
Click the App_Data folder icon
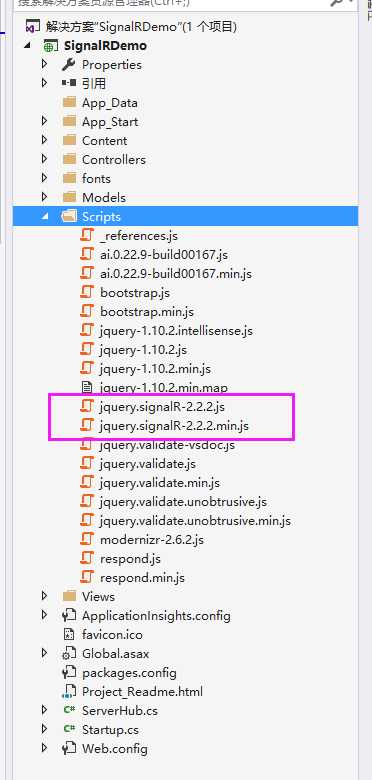click(69, 102)
